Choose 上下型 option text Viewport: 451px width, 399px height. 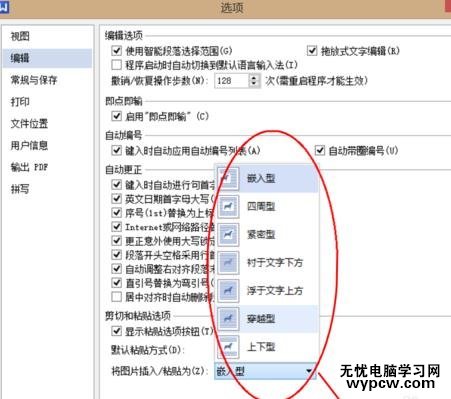point(261,347)
